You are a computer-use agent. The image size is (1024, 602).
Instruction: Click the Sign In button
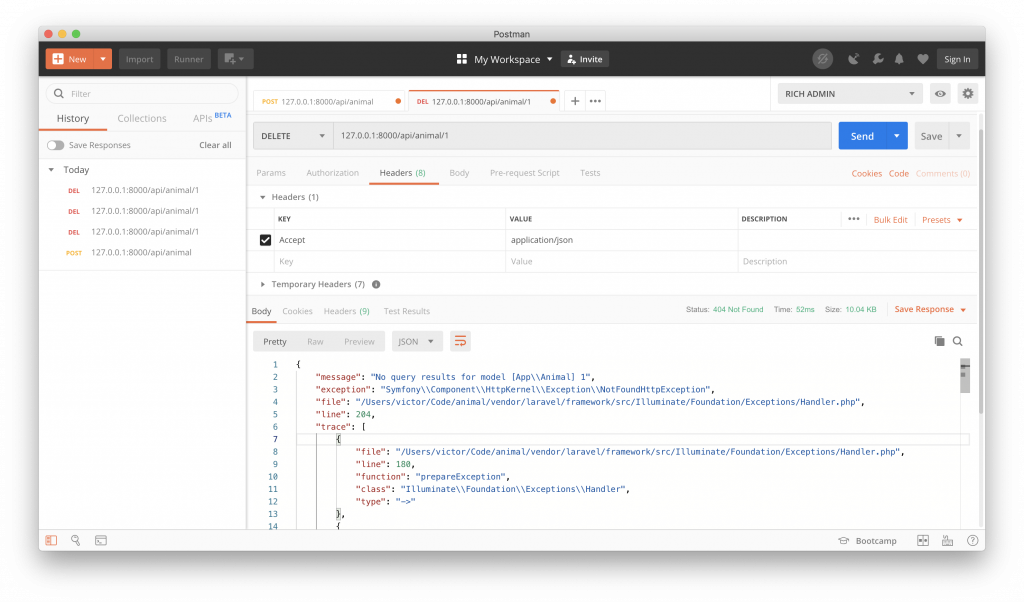pos(957,59)
